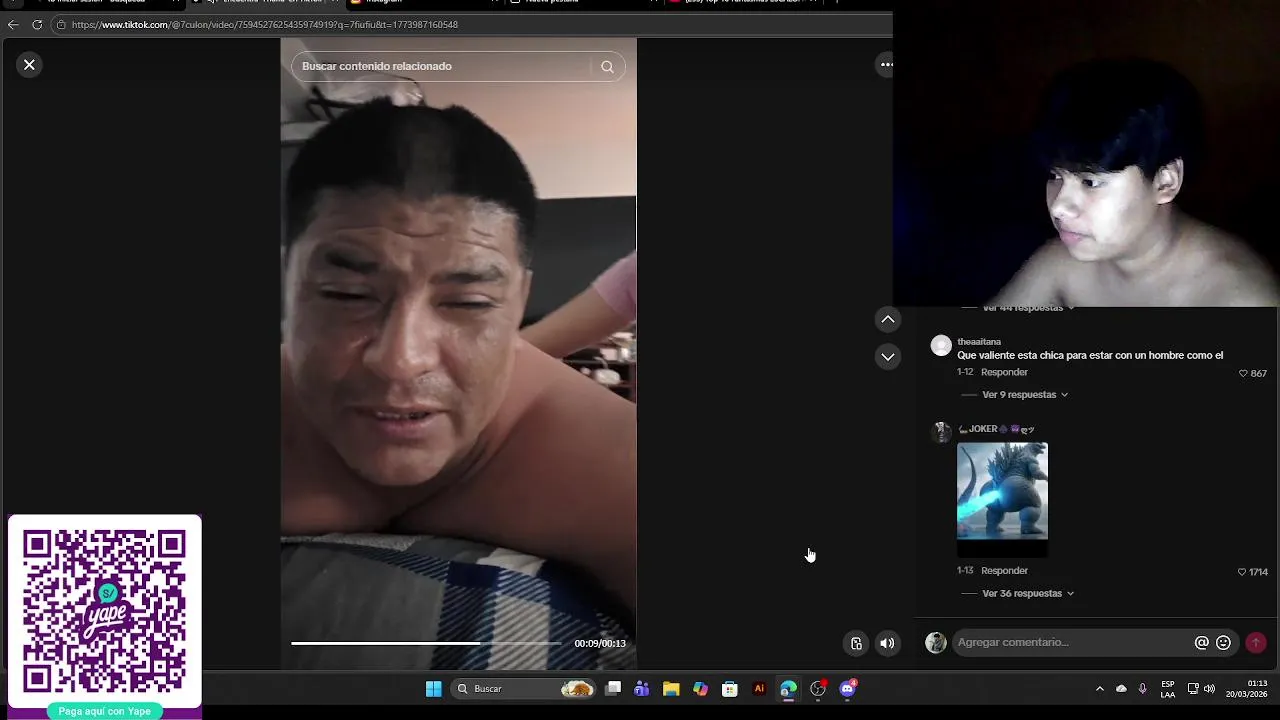Screen dimensions: 1280x720
Task: Open File Explorer from taskbar
Action: [x=671, y=689]
